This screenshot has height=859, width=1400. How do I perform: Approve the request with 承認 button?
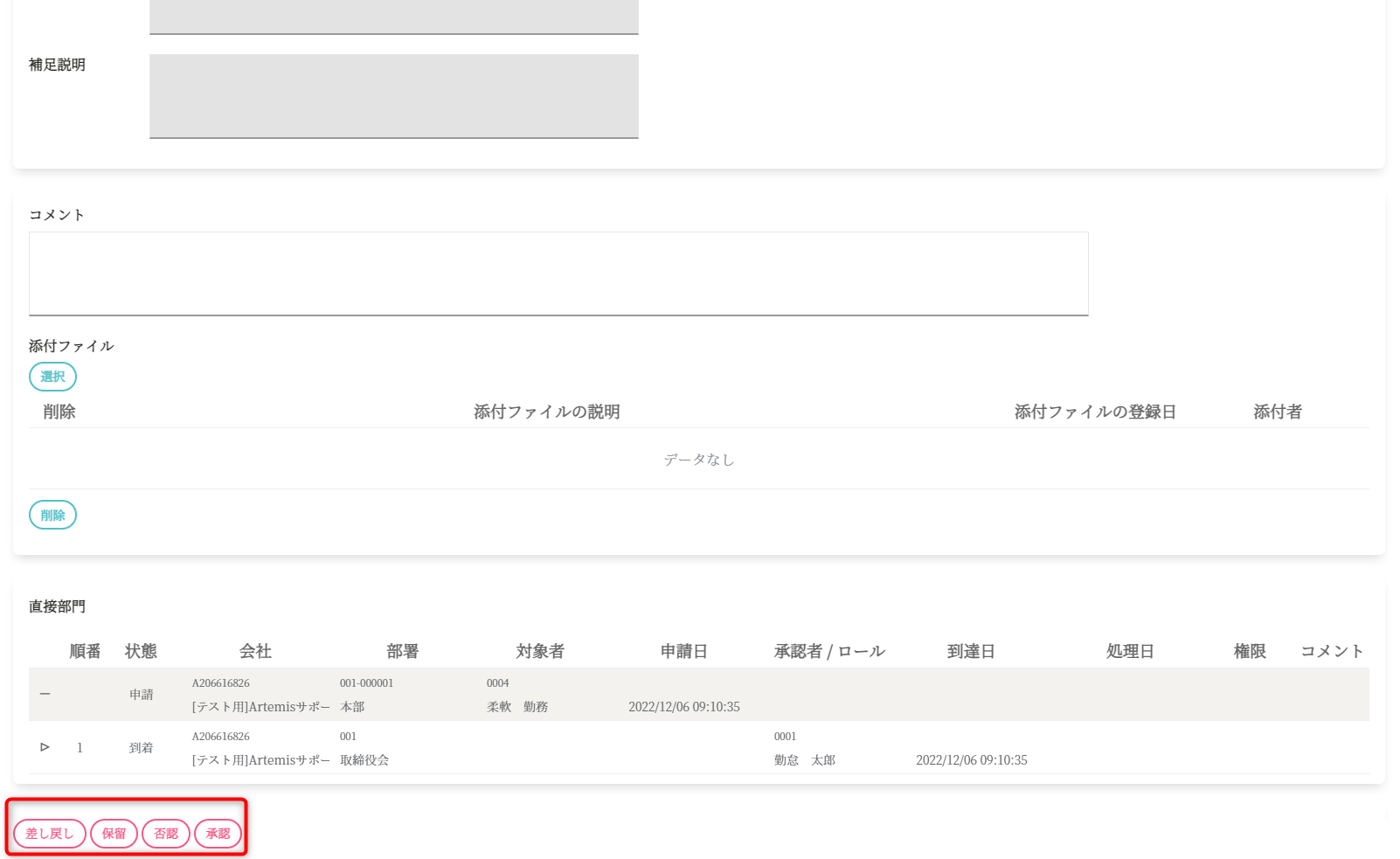click(x=218, y=834)
